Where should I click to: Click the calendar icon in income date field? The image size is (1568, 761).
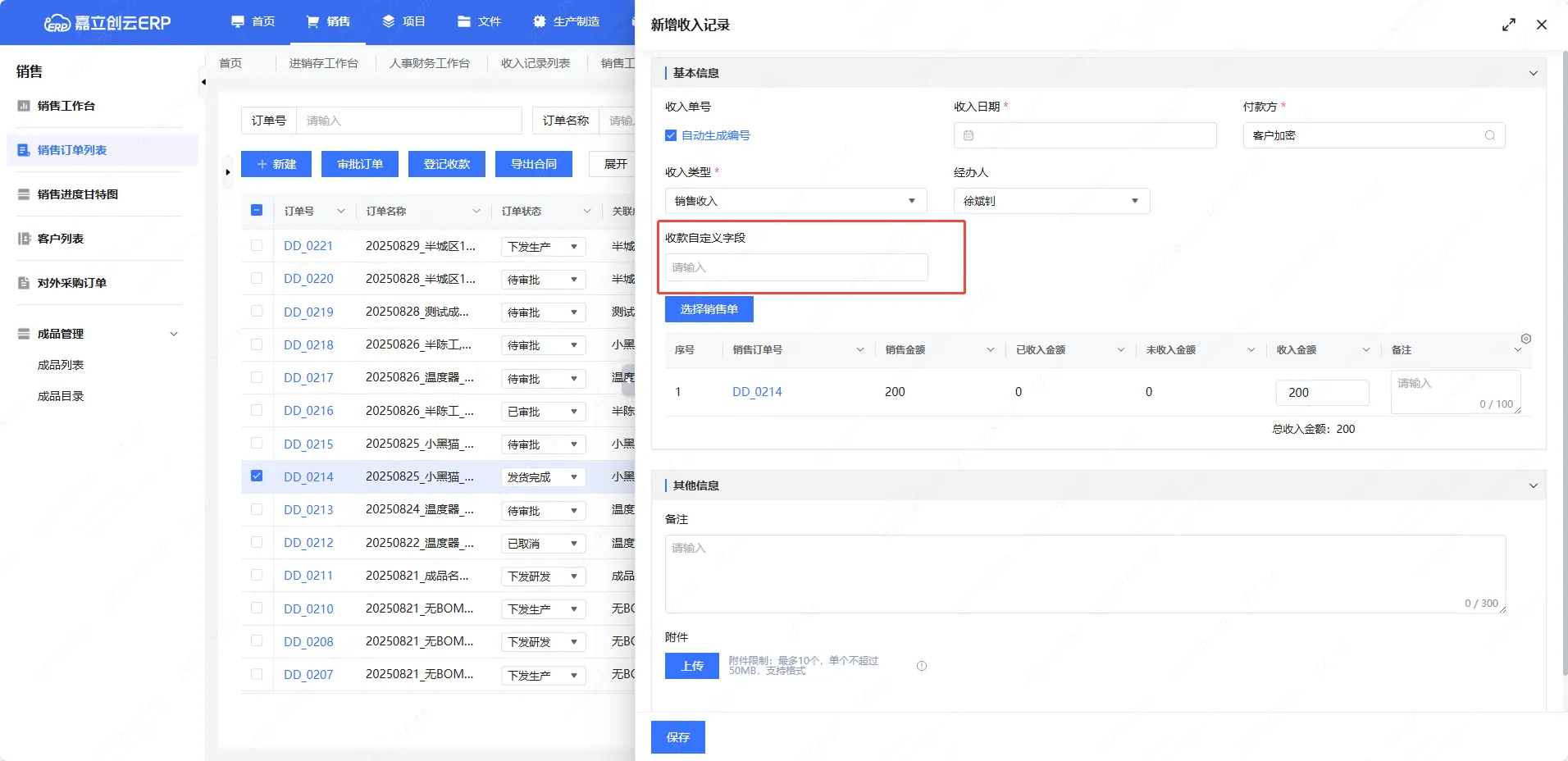[969, 135]
